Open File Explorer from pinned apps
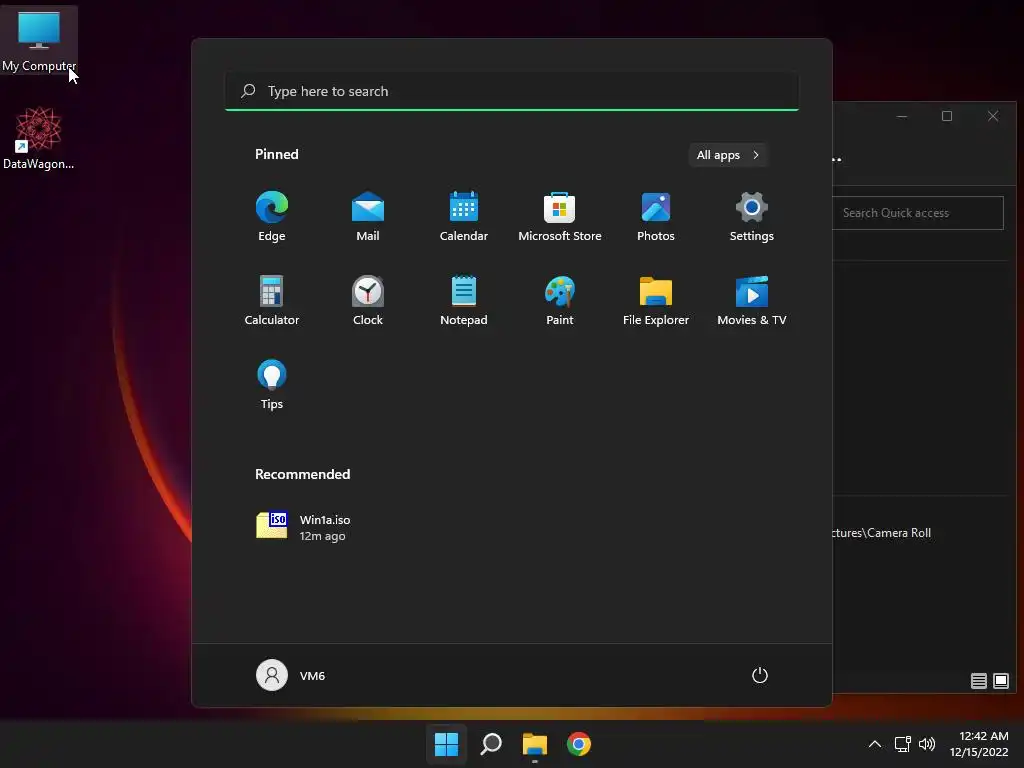Image resolution: width=1024 pixels, height=768 pixels. tap(656, 300)
